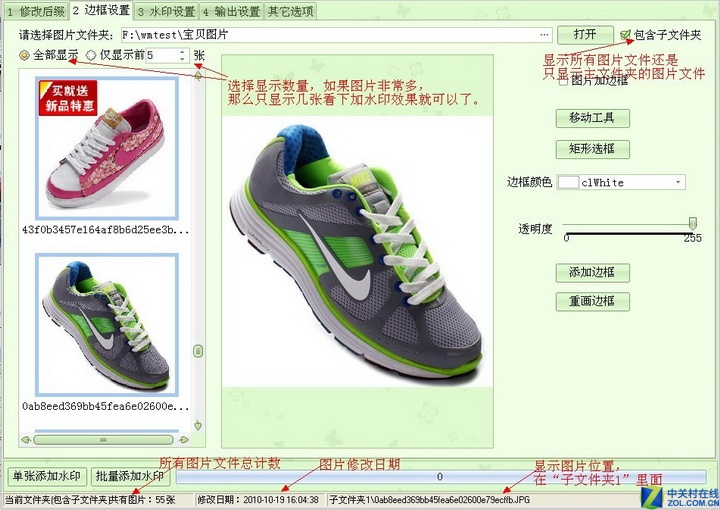Click the large shoe preview image
Screen dimensions: 720x510
point(357,252)
